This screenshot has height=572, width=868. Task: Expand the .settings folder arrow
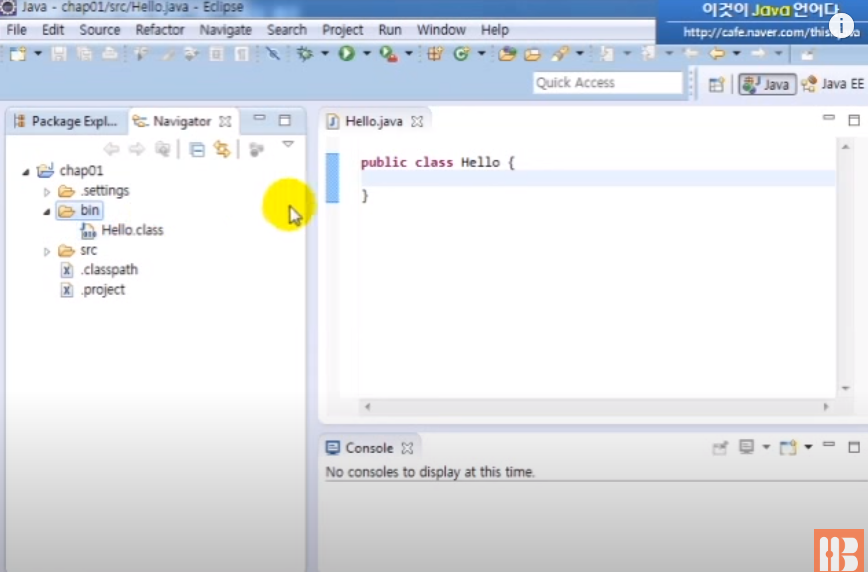(46, 192)
